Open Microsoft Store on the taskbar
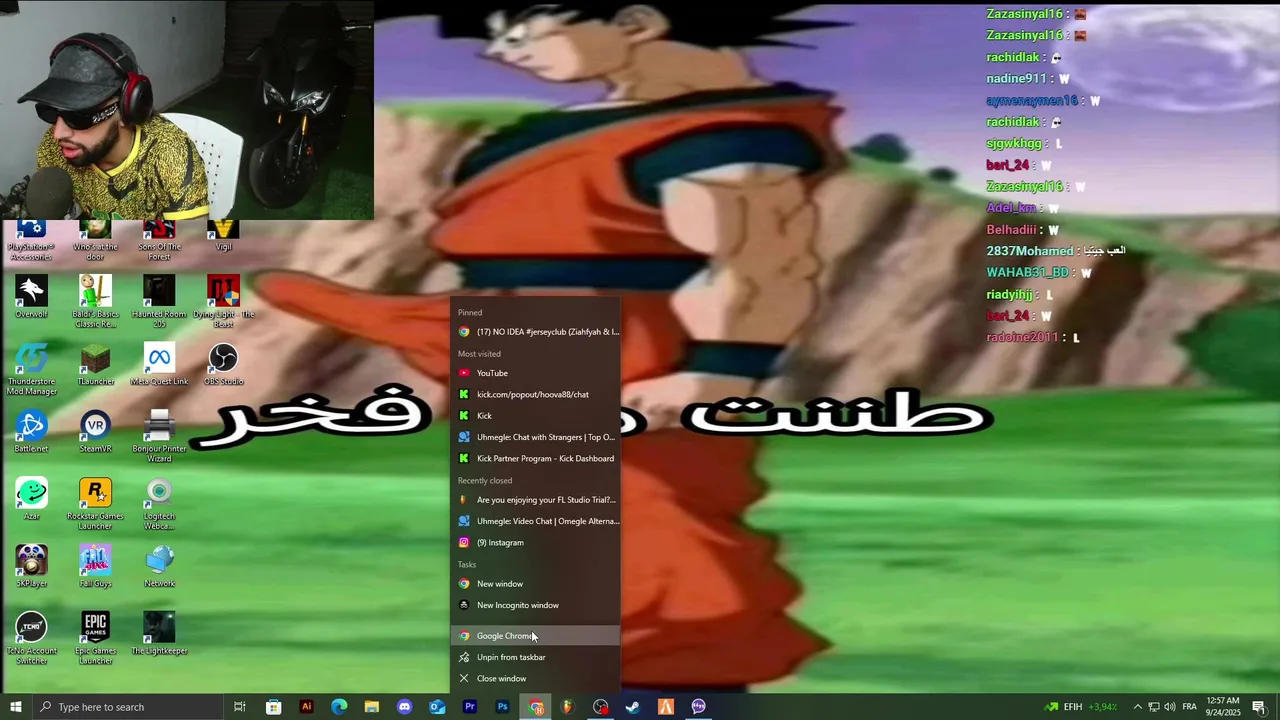The width and height of the screenshot is (1280, 720). [x=273, y=707]
